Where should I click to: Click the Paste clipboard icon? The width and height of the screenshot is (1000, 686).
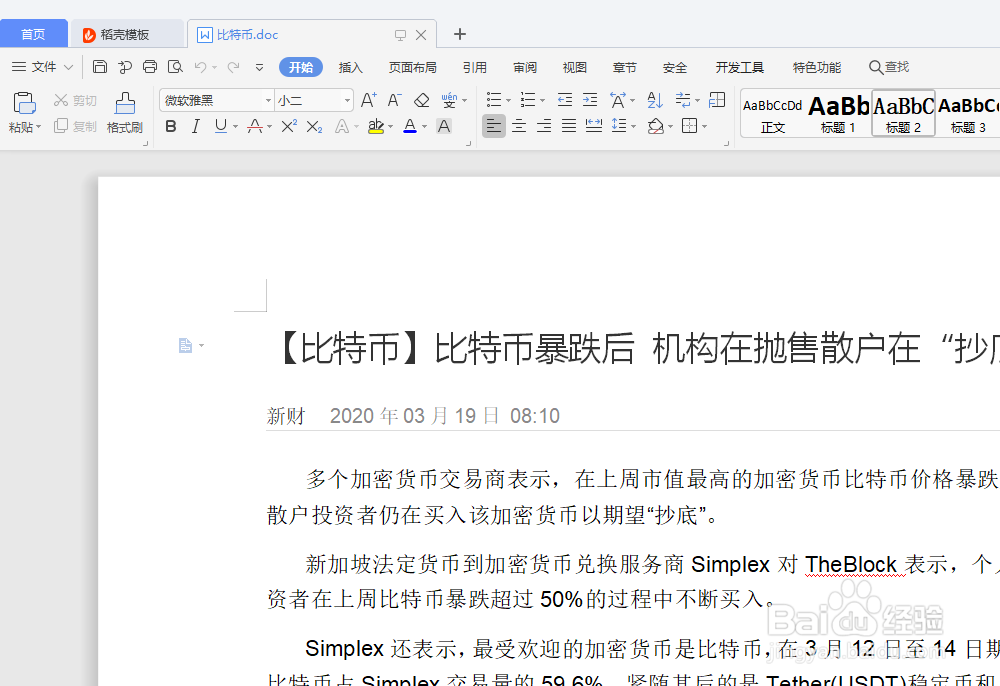24,103
